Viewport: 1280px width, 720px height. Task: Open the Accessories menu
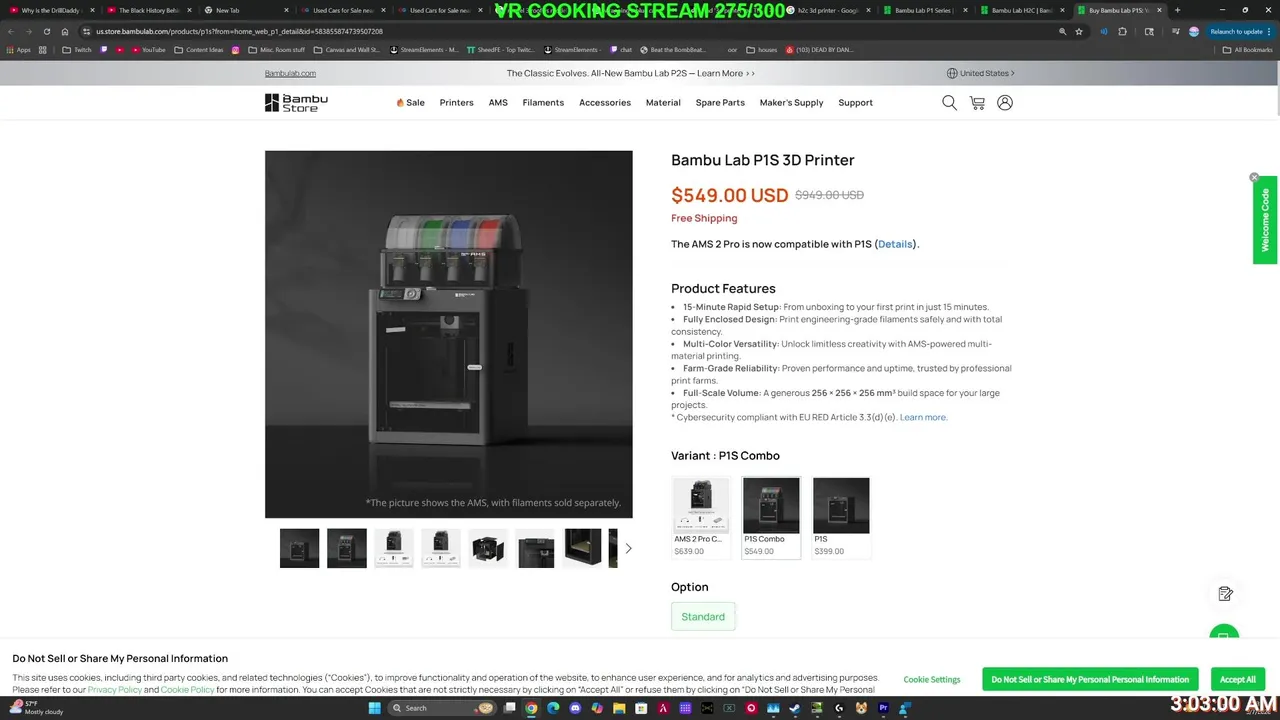pos(605,102)
